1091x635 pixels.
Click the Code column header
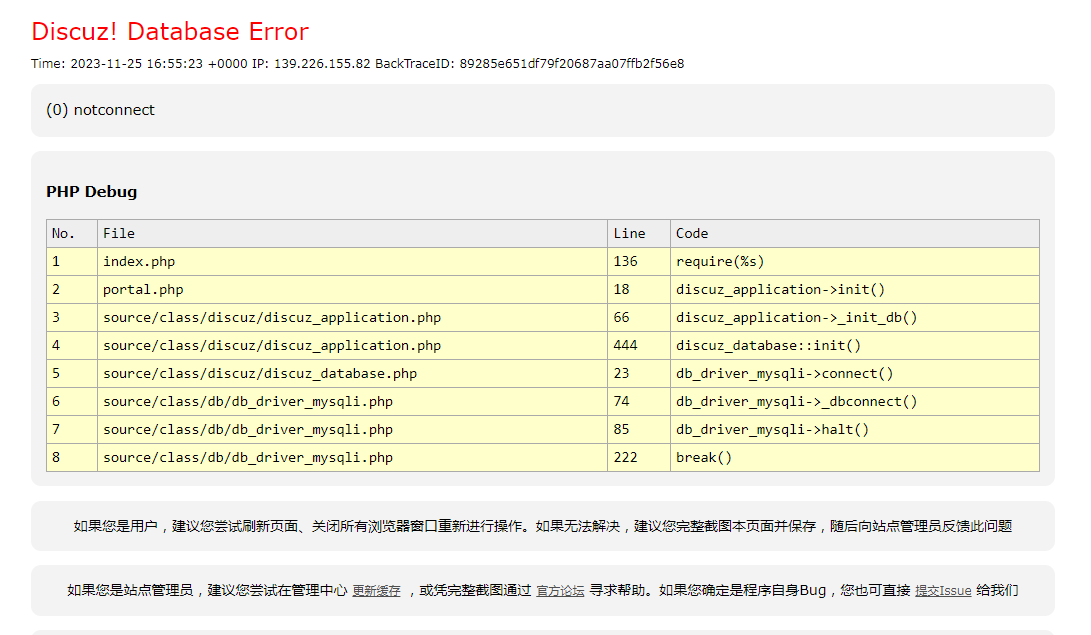pyautogui.click(x=691, y=233)
